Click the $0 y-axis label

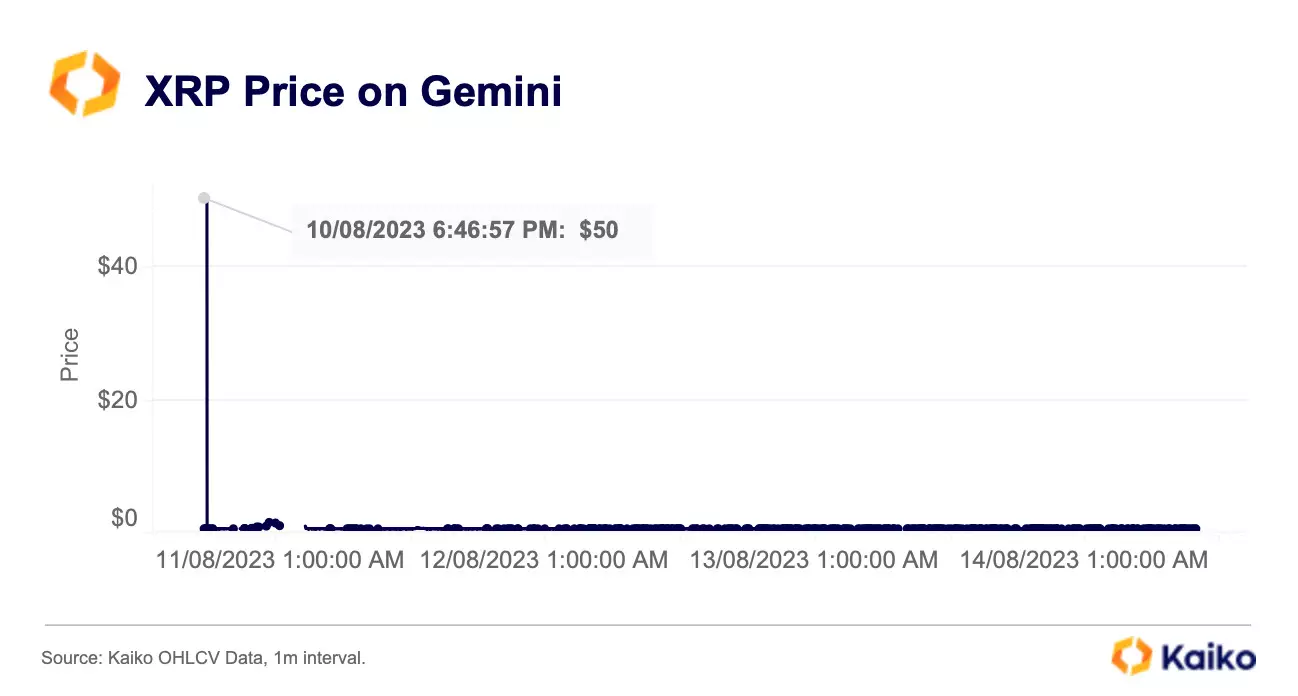(x=124, y=518)
